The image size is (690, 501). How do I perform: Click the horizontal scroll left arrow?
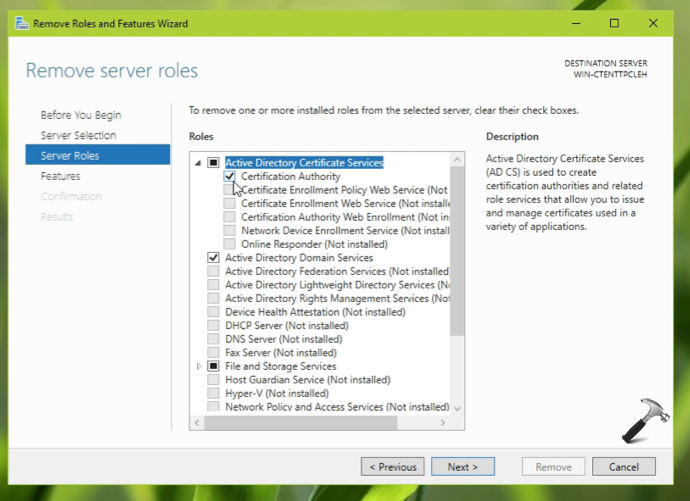(197, 423)
